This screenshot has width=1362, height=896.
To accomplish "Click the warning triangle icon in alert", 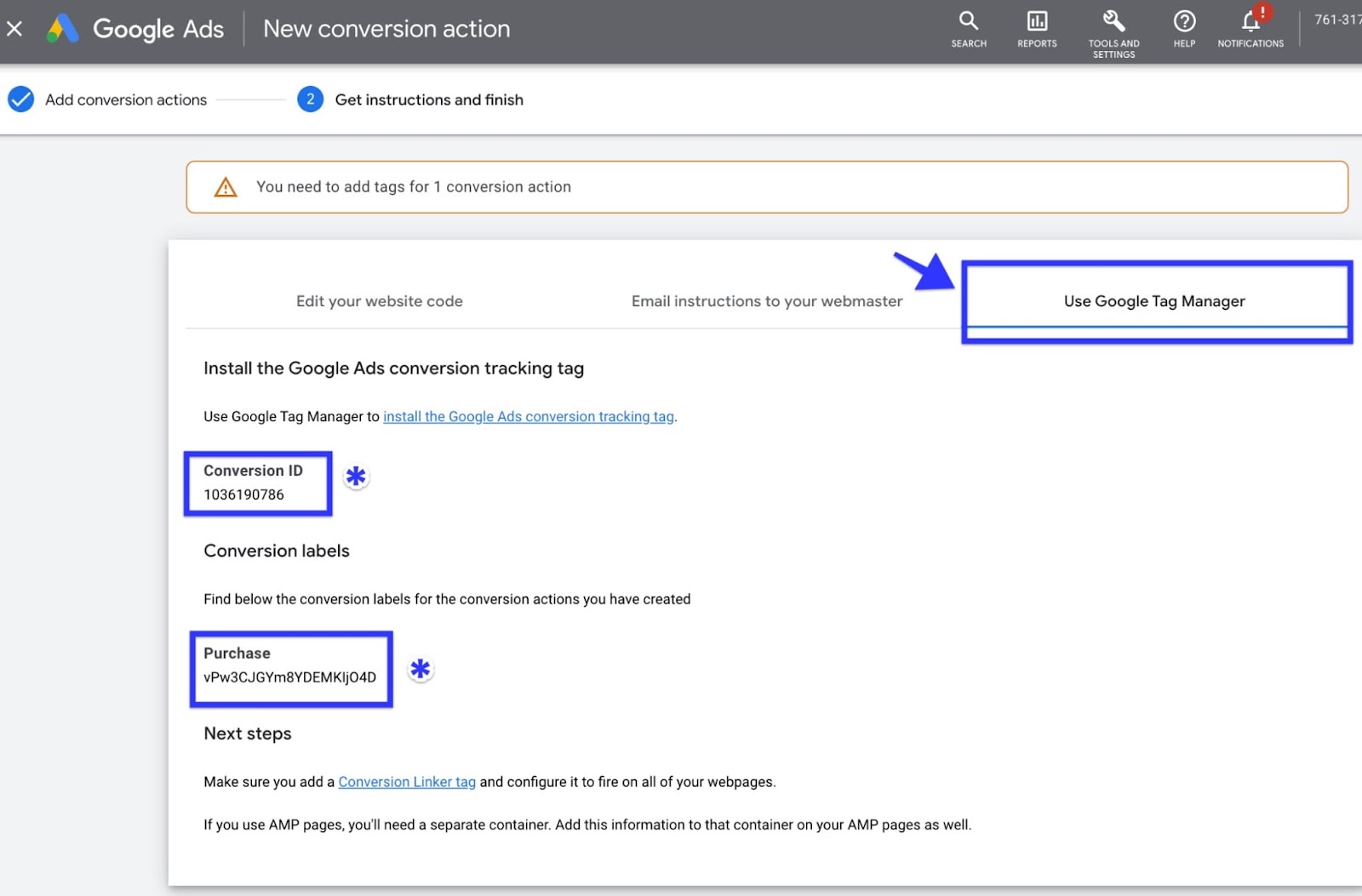I will point(226,187).
